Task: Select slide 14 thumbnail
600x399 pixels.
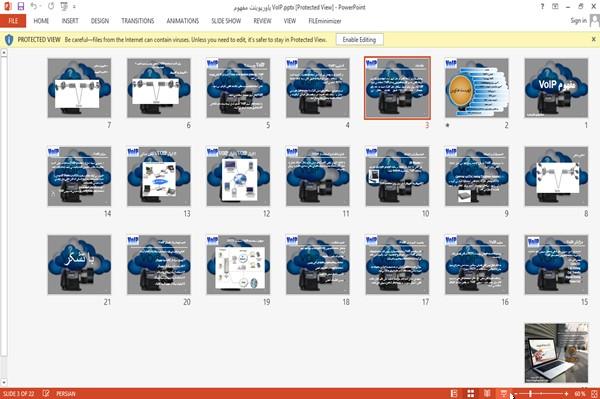Action: (x=79, y=176)
